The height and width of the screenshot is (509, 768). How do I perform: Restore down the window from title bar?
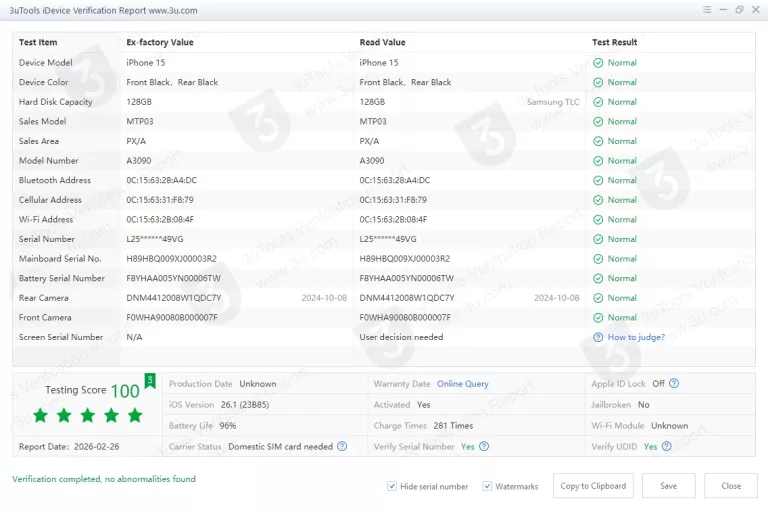739,10
